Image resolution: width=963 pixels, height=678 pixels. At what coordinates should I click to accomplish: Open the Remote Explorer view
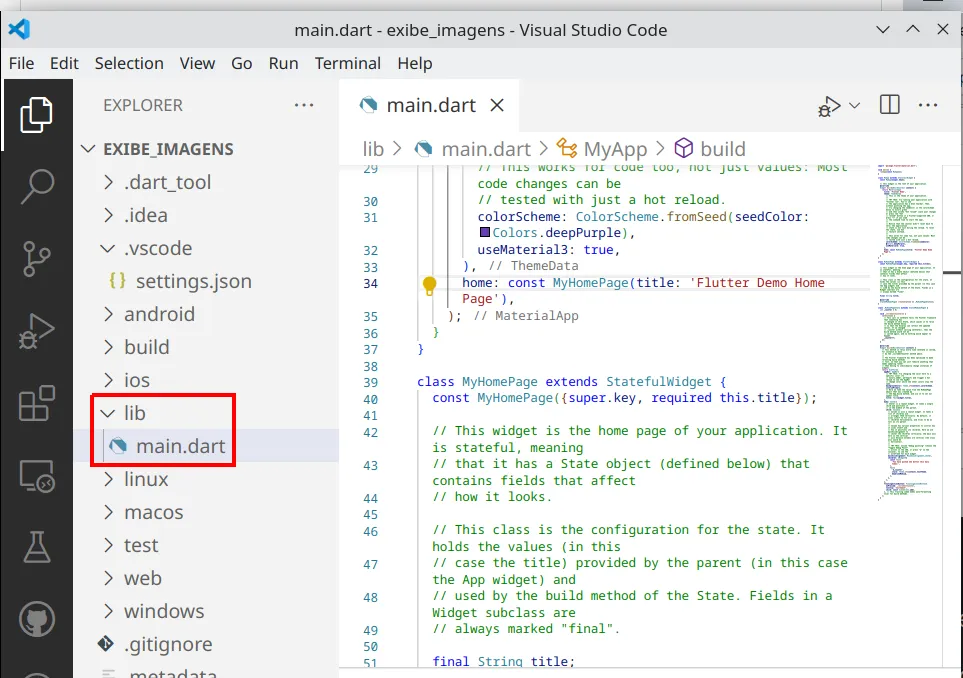coord(36,476)
